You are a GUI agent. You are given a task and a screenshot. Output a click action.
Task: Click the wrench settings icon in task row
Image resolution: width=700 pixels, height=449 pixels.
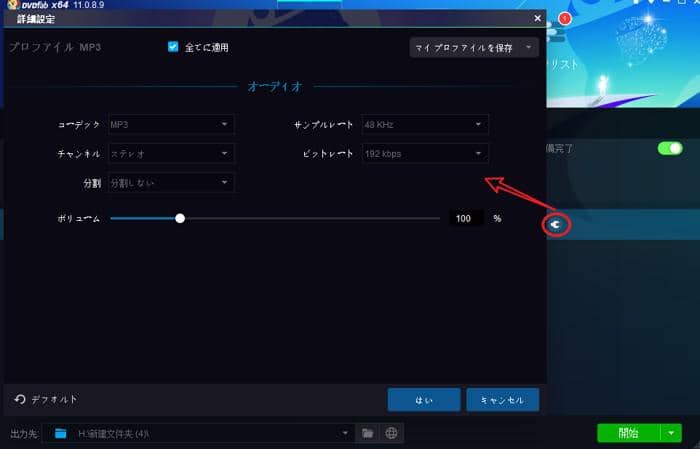556,224
